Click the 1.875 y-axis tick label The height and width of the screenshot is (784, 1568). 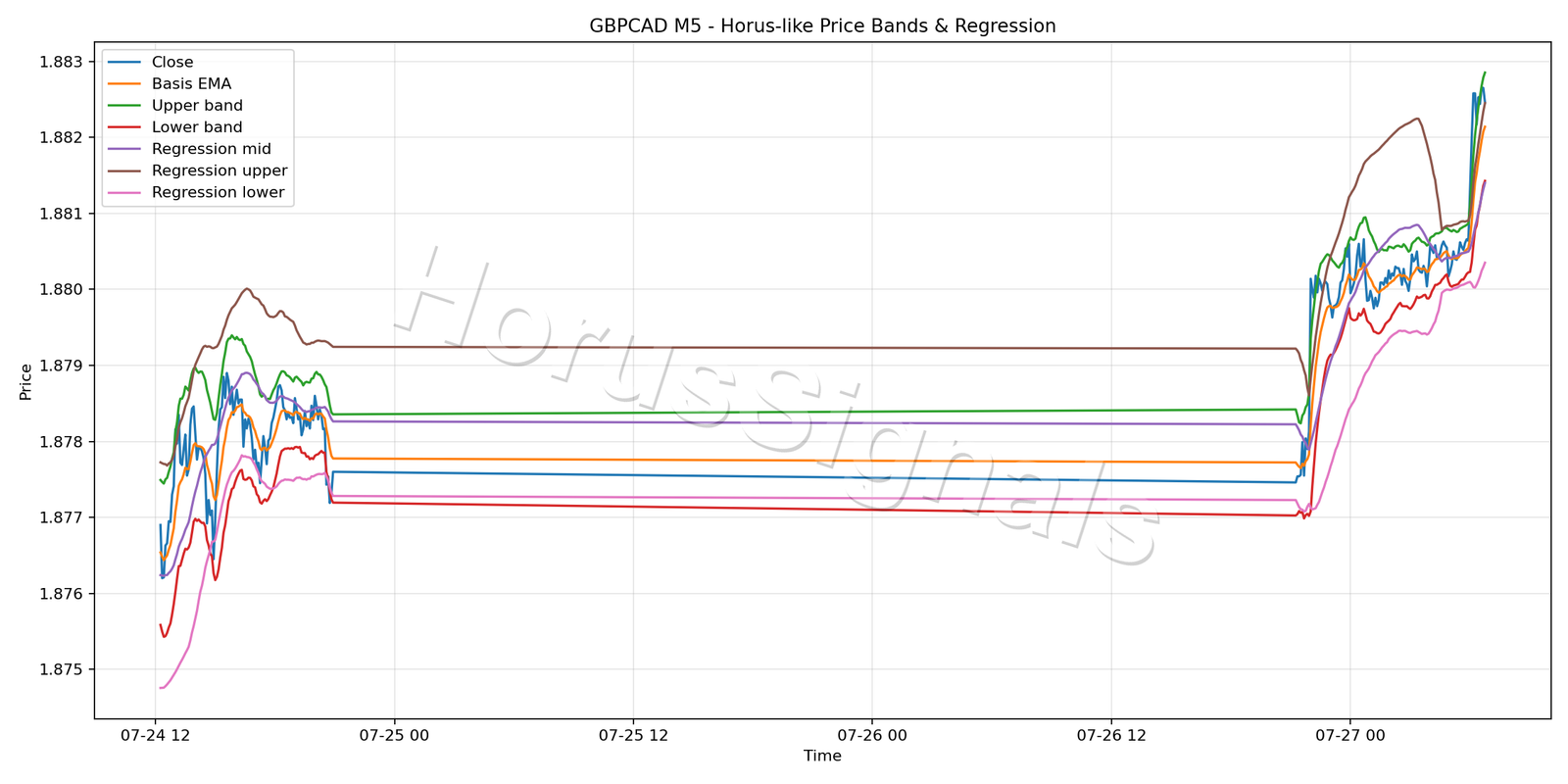click(61, 669)
